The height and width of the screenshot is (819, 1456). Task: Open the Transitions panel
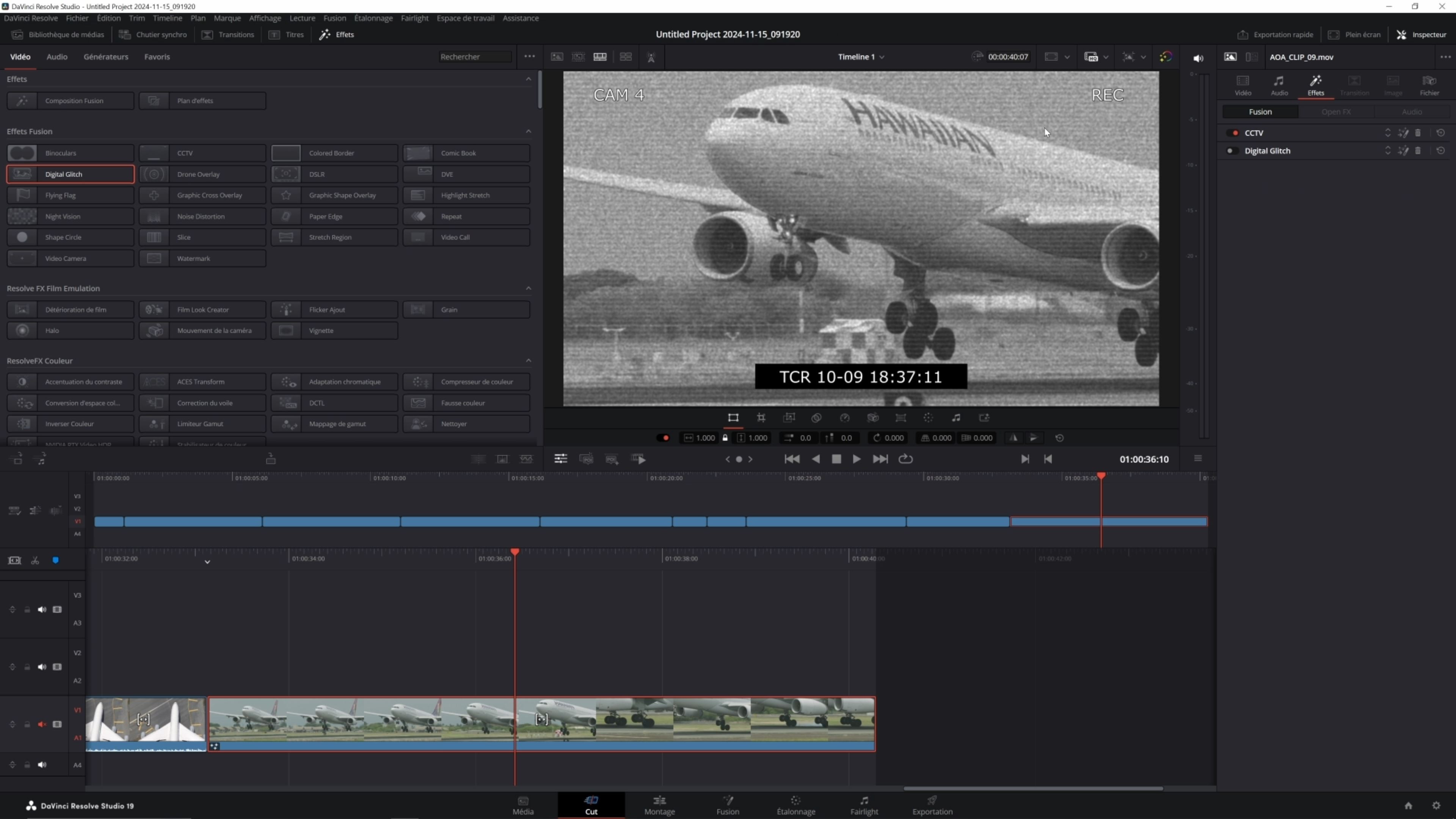pos(228,35)
